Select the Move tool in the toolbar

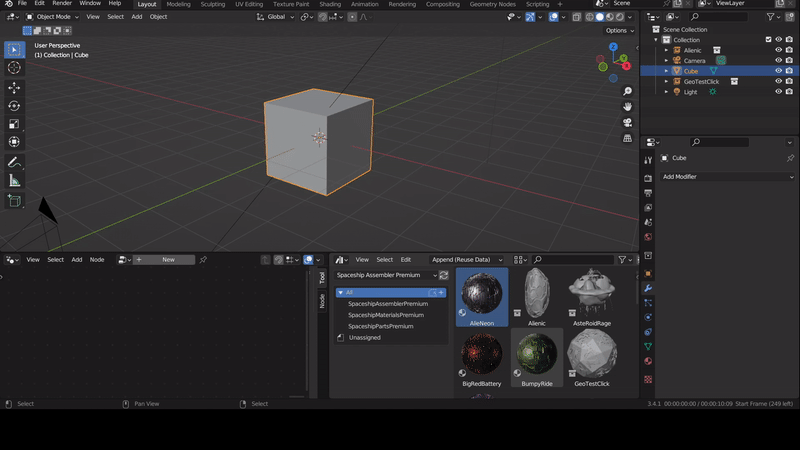coord(14,87)
